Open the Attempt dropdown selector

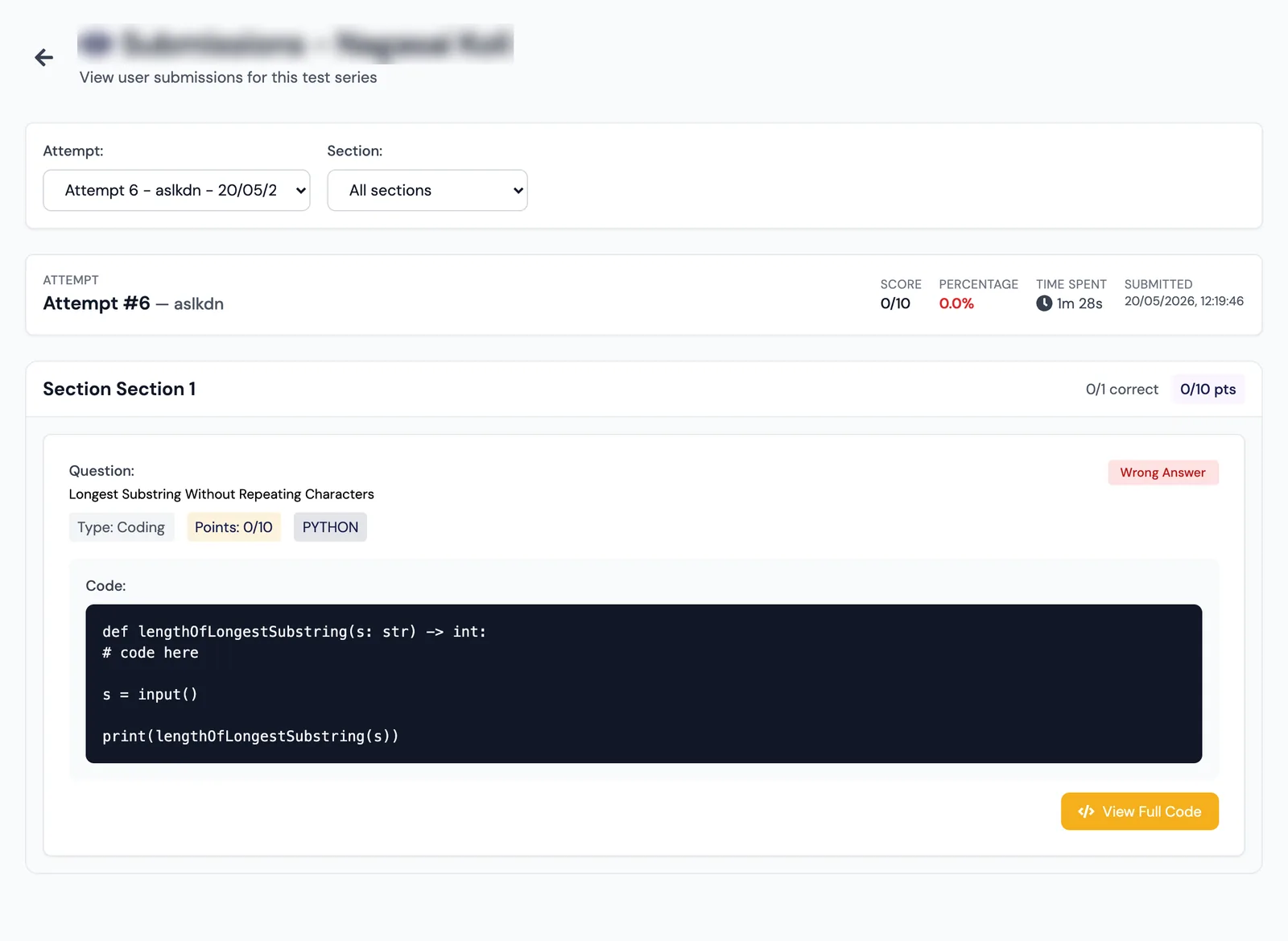tap(176, 190)
